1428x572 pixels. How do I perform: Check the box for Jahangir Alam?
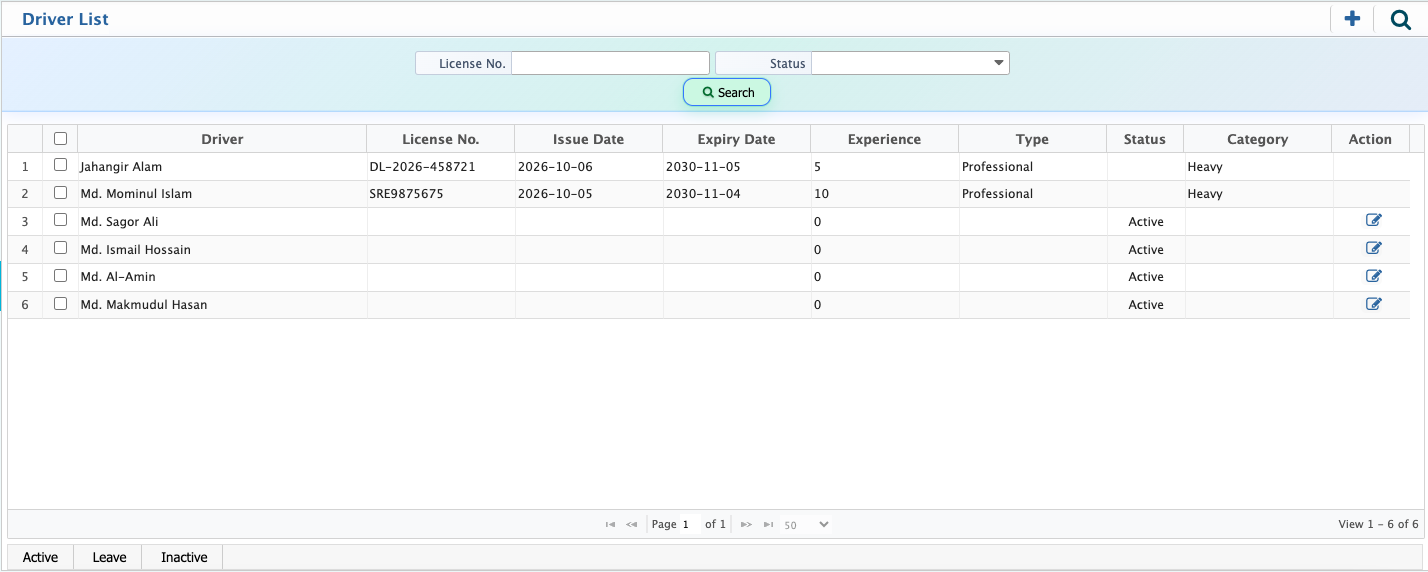[x=60, y=165]
